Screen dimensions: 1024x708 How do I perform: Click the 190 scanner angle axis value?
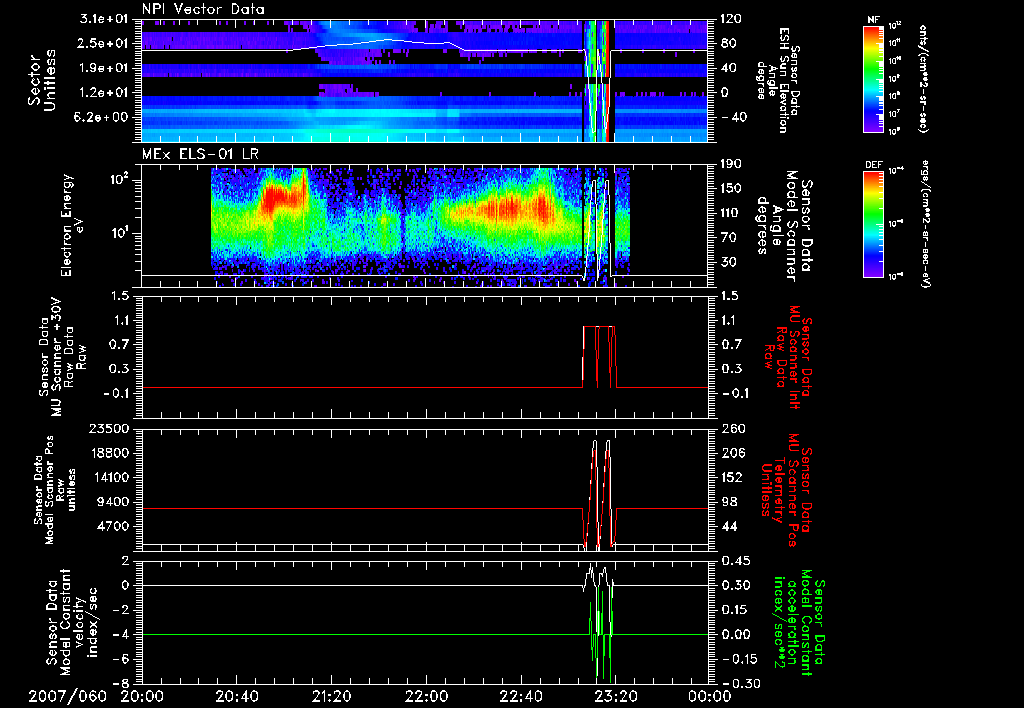point(731,164)
